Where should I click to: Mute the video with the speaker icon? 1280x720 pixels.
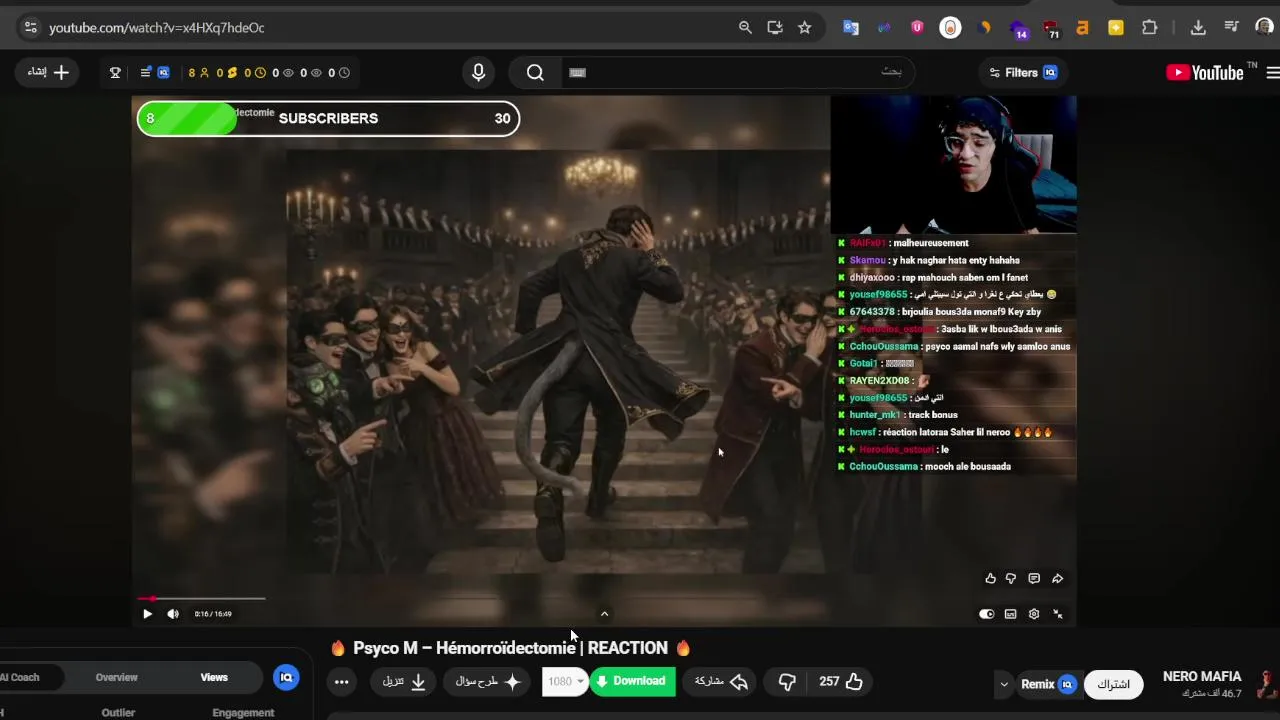tap(173, 614)
